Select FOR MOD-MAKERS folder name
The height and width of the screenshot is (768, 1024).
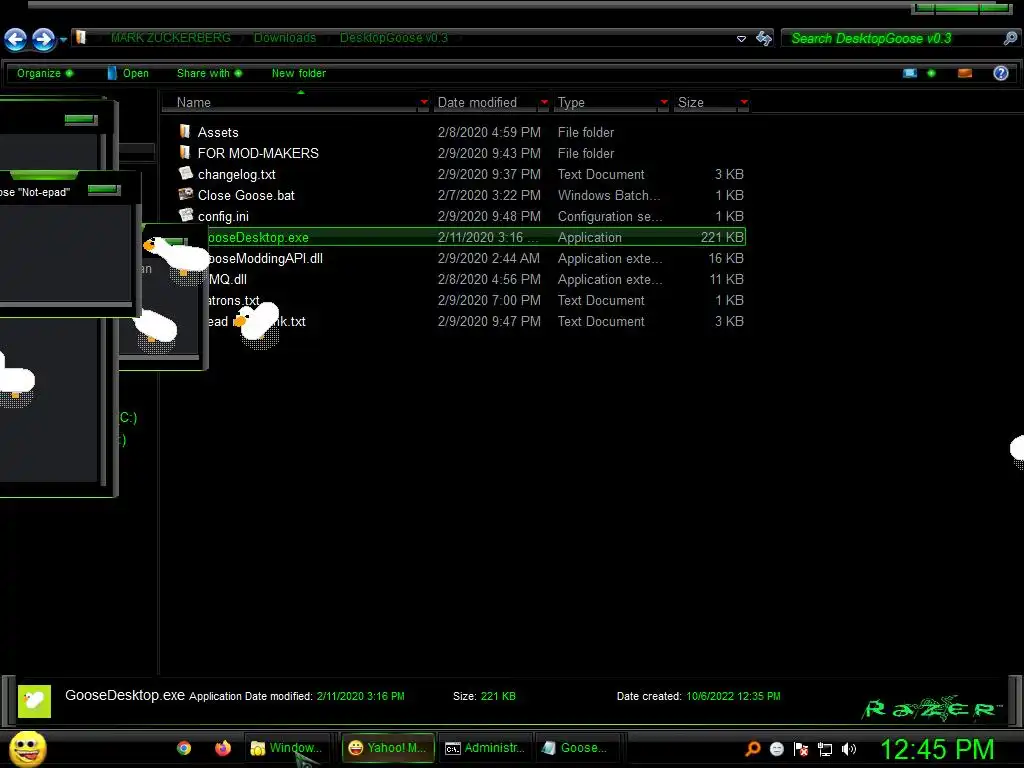point(258,153)
